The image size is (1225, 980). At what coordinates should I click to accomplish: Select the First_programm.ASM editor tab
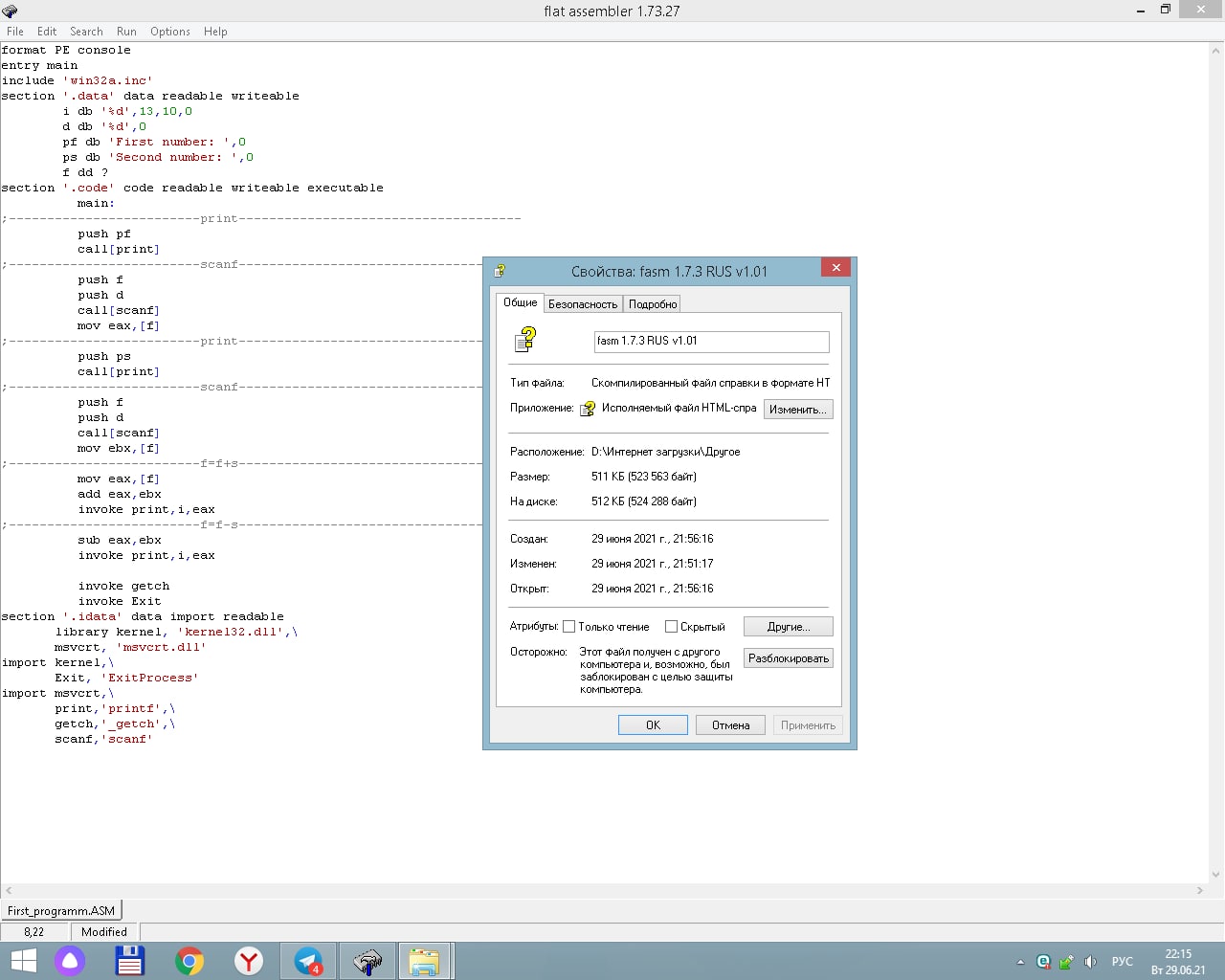point(61,911)
